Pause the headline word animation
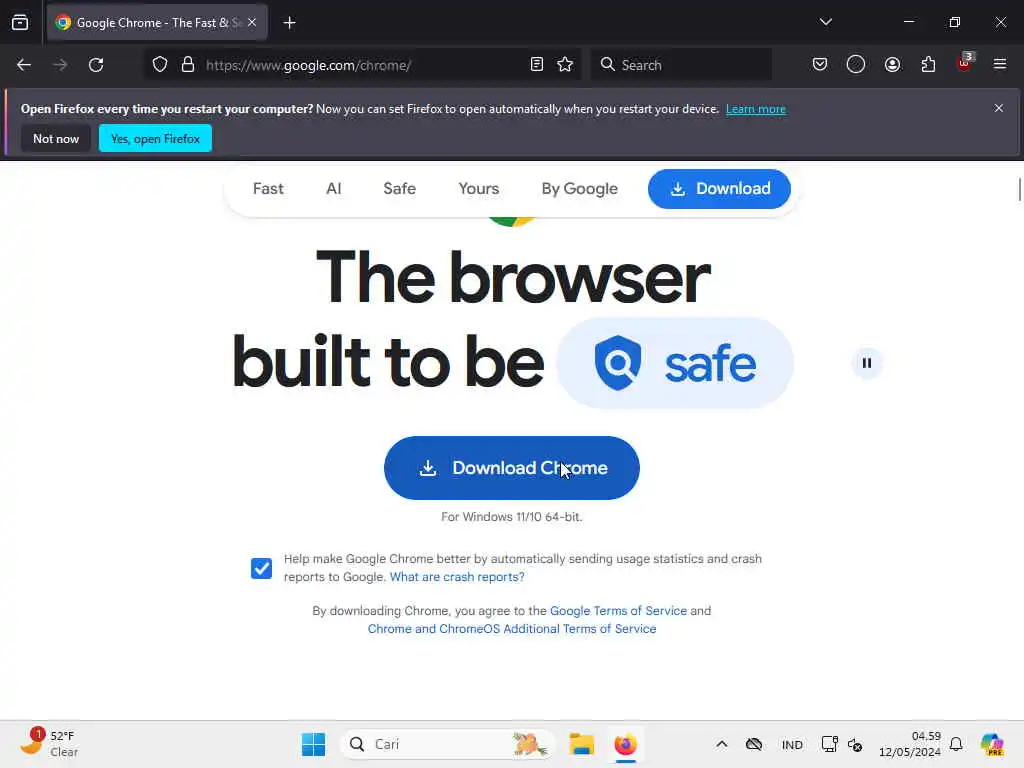The height and width of the screenshot is (768, 1024). tap(867, 363)
